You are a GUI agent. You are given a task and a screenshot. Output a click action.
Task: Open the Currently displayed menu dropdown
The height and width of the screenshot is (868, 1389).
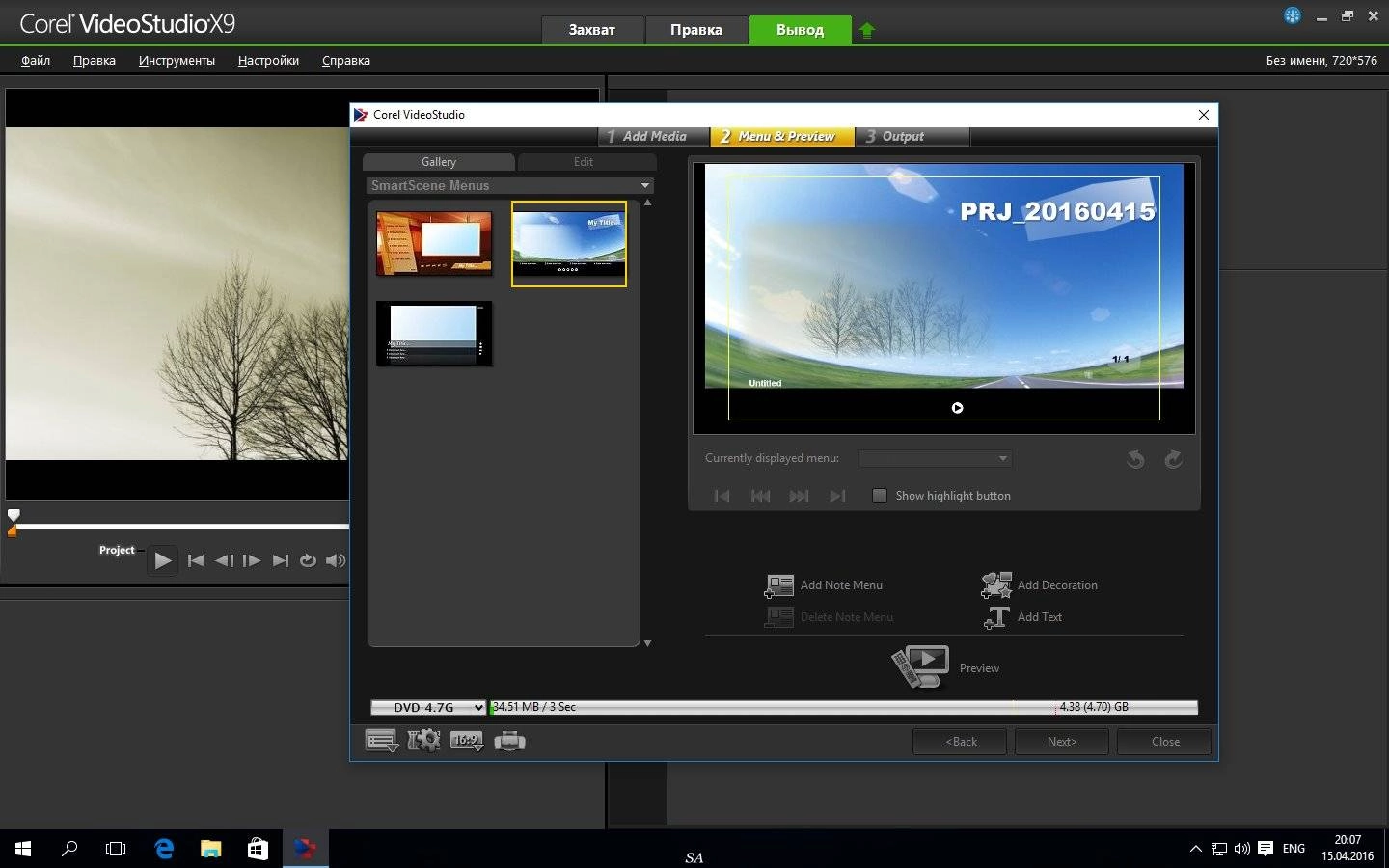coord(935,458)
